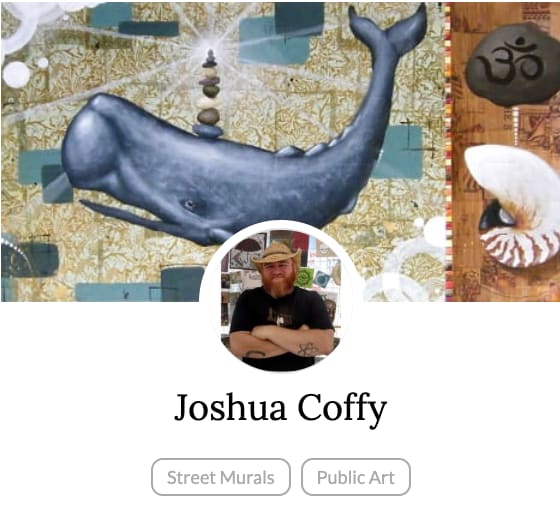Click the dark teal block above whale's tail
560x518 pixels.
point(299,18)
